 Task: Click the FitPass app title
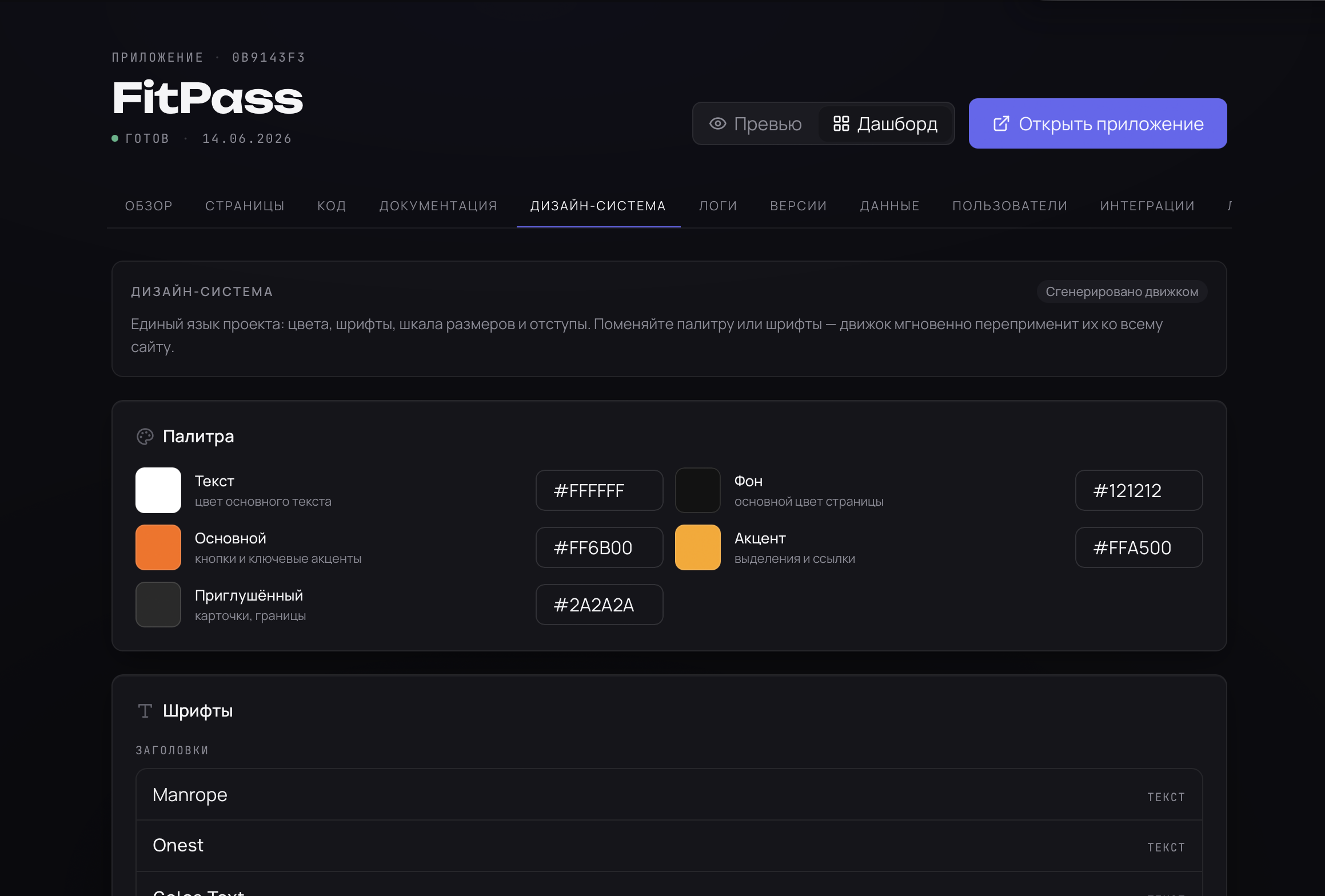pyautogui.click(x=207, y=98)
